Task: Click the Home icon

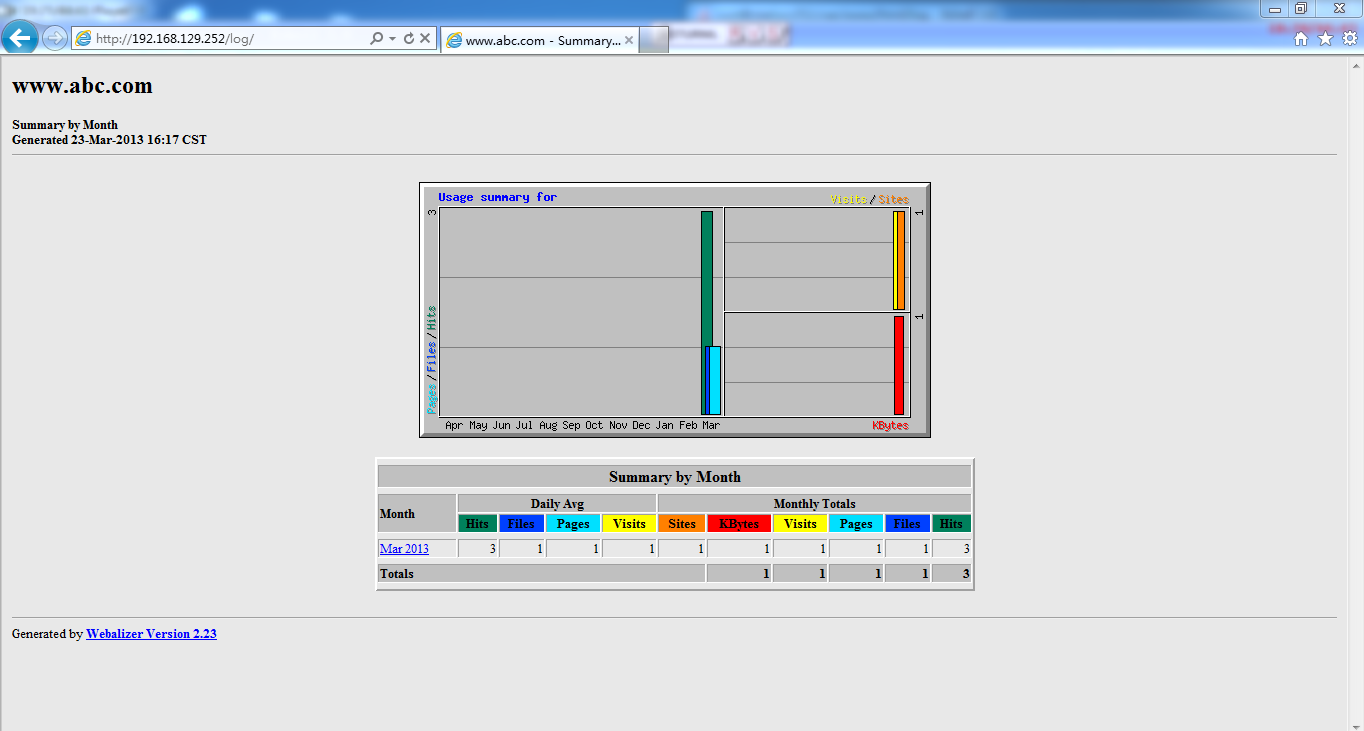Action: point(1300,39)
